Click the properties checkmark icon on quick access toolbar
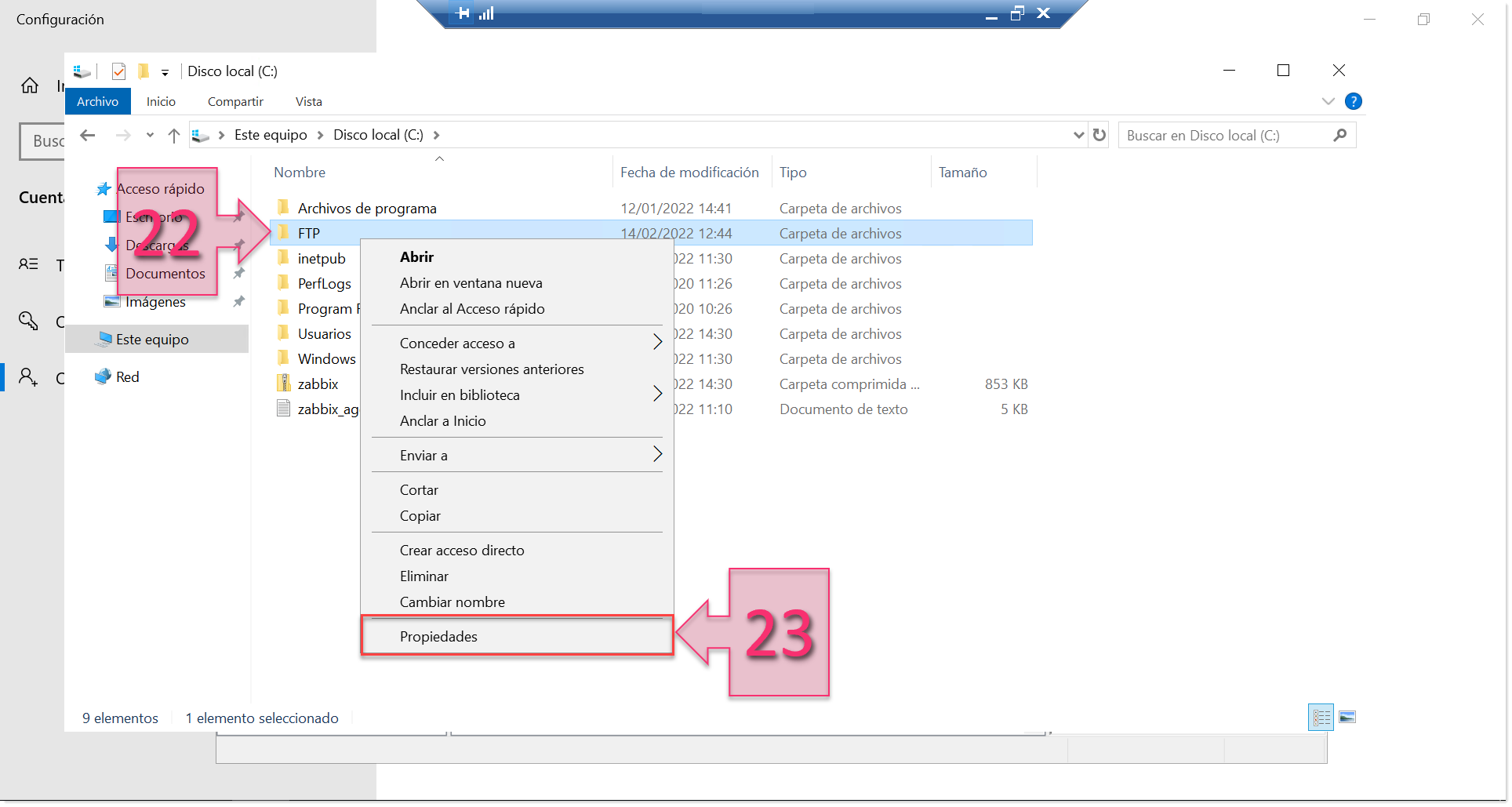The width and height of the screenshot is (1512, 807). [x=118, y=71]
